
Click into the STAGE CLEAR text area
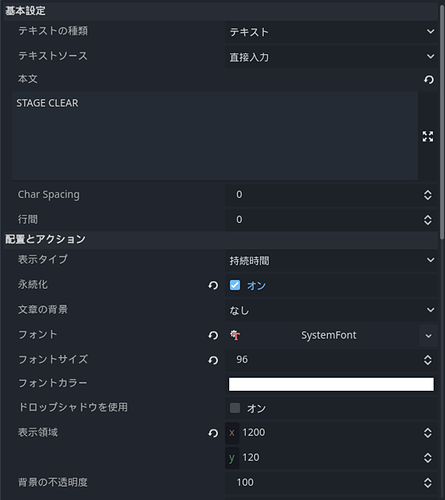215,136
